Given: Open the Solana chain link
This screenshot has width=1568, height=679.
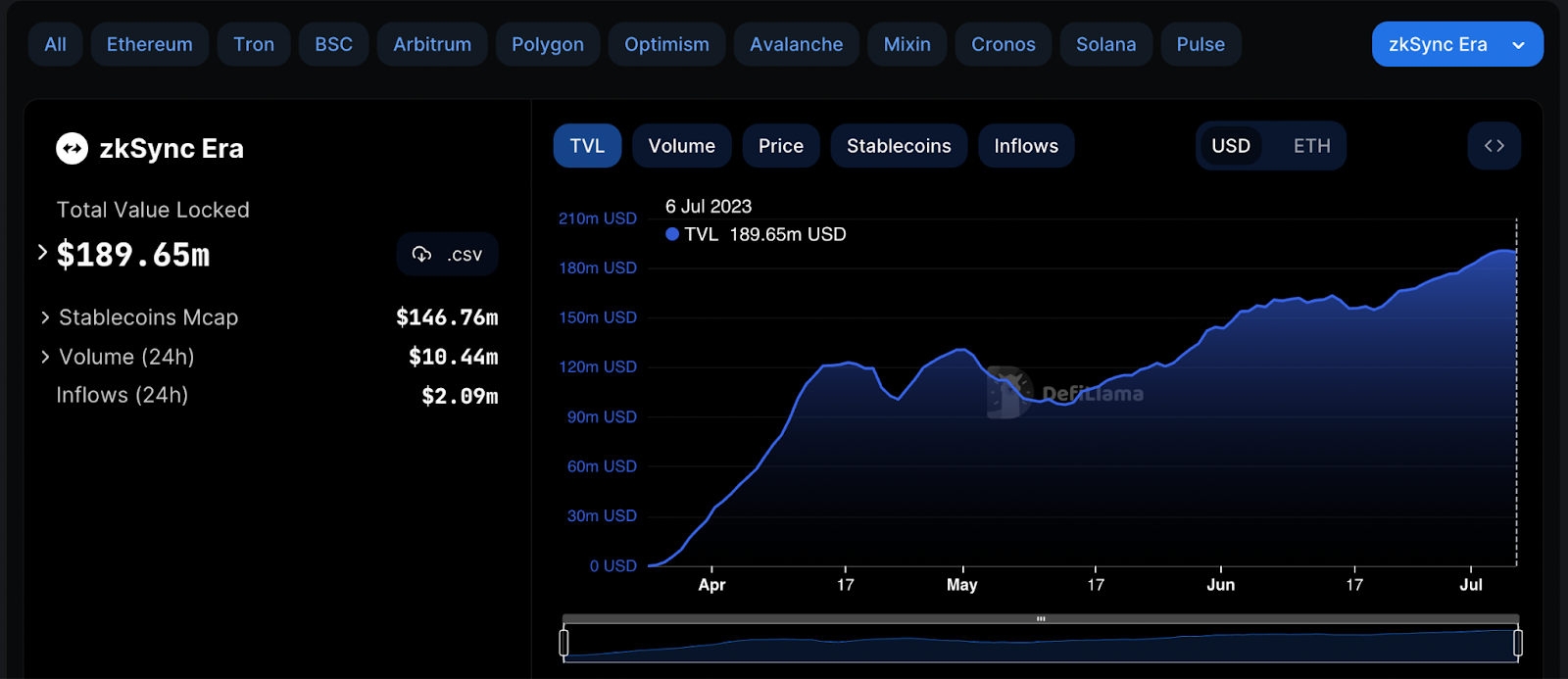Looking at the screenshot, I should 1106,44.
